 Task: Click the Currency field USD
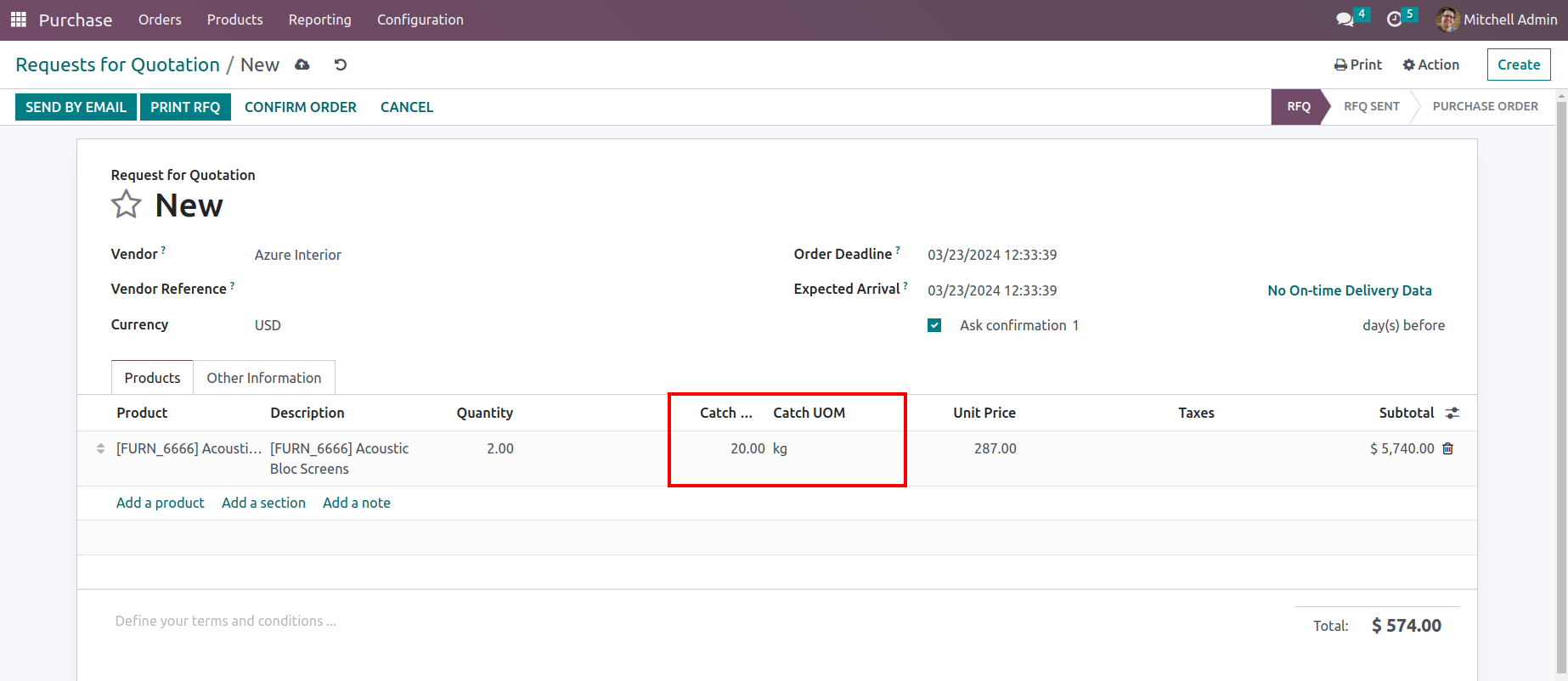tap(268, 325)
